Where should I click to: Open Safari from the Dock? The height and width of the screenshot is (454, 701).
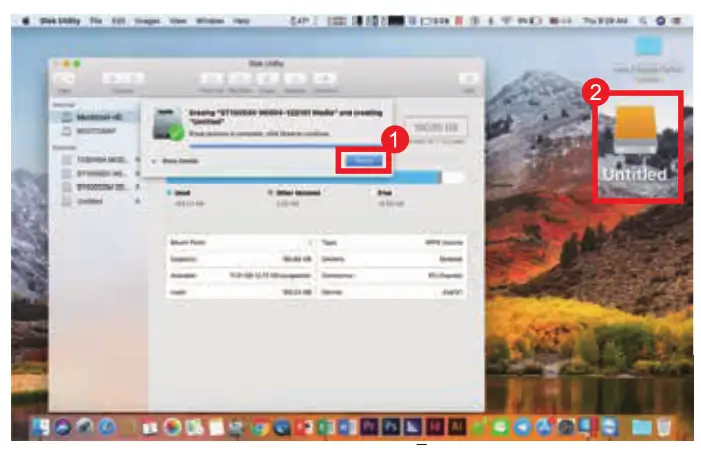point(106,427)
